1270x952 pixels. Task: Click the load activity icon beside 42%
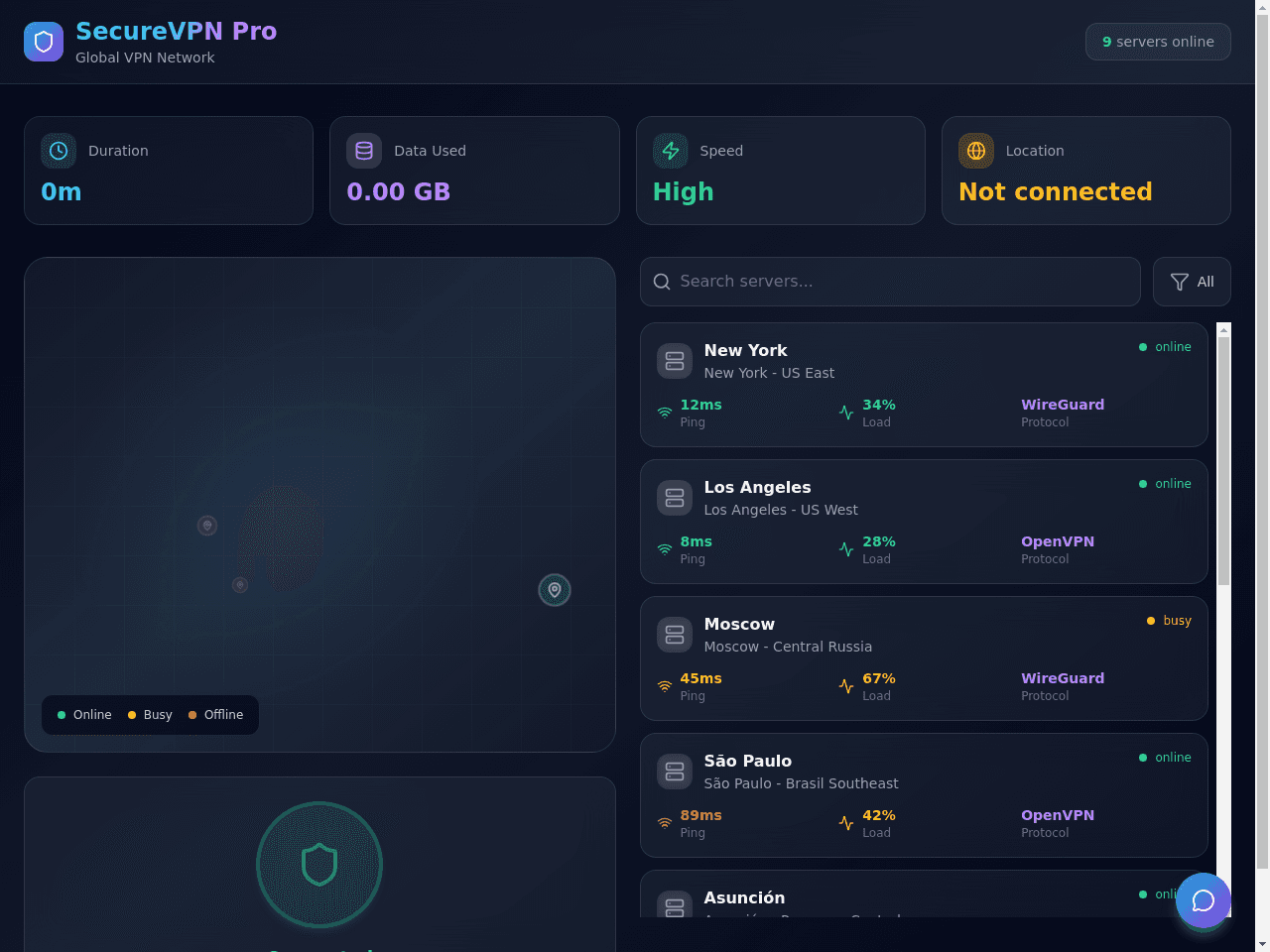[846, 823]
